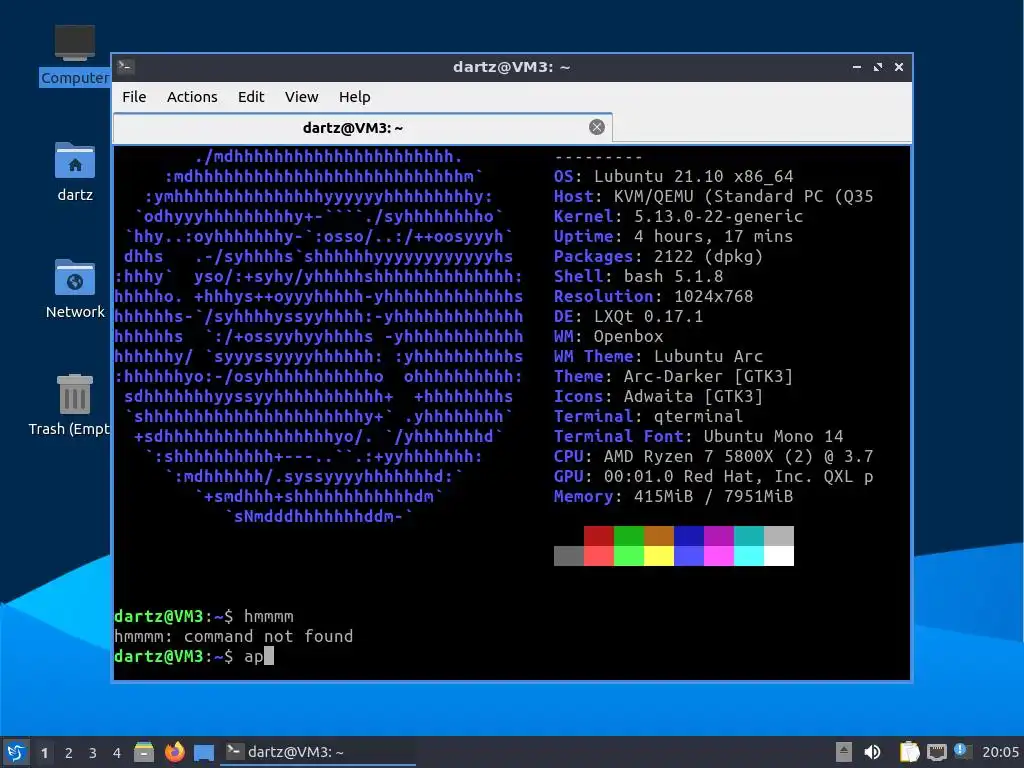Click the 'Shell: bash 5.1.8' line
The image size is (1024, 768).
[x=639, y=276]
